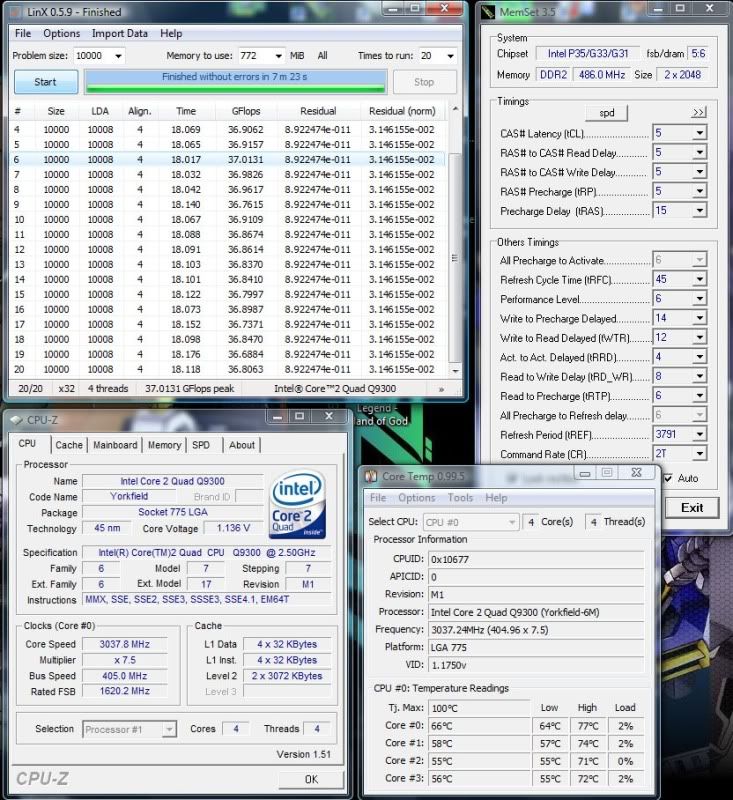Open the Import Data menu in LinX
Image resolution: width=733 pixels, height=800 pixels.
(121, 33)
